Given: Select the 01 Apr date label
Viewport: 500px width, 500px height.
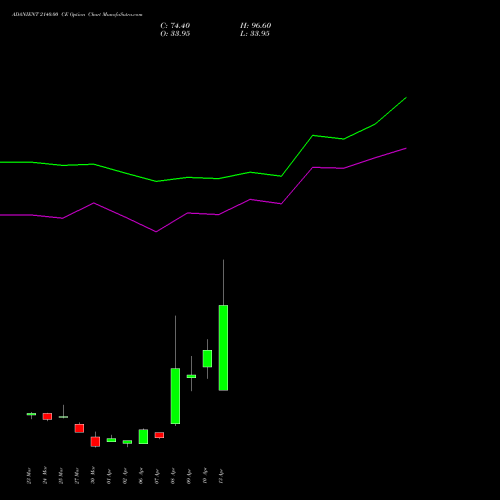Looking at the screenshot, I should point(109,476).
